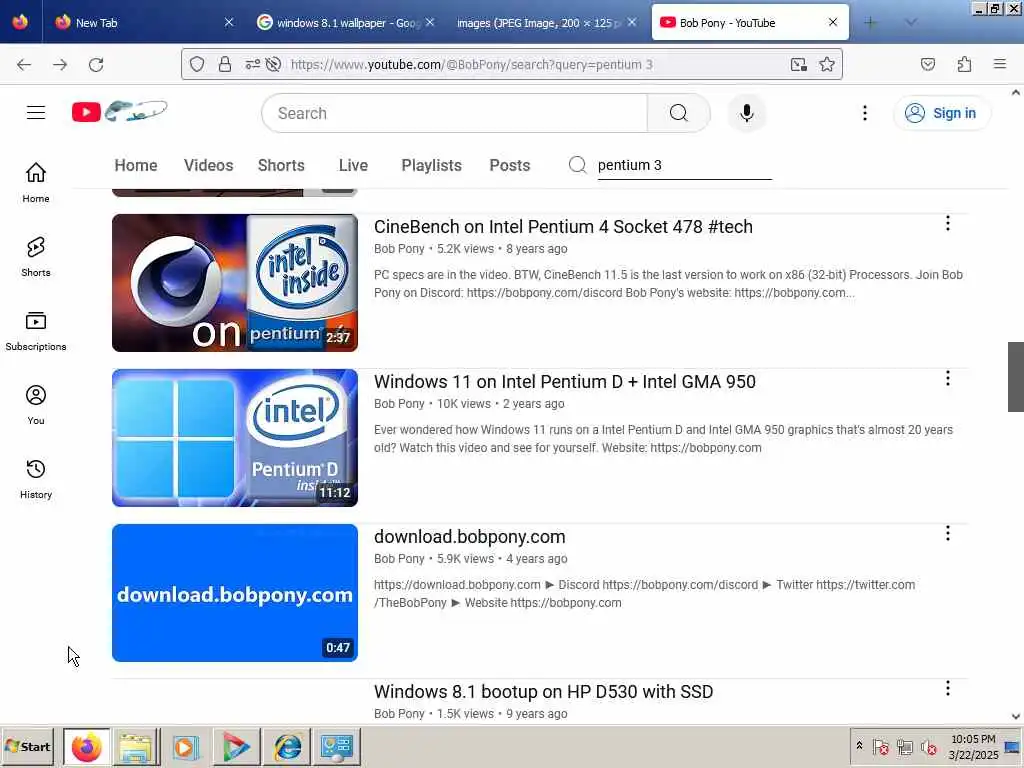Switch to the channel Videos tab
The width and height of the screenshot is (1024, 768).
208,165
